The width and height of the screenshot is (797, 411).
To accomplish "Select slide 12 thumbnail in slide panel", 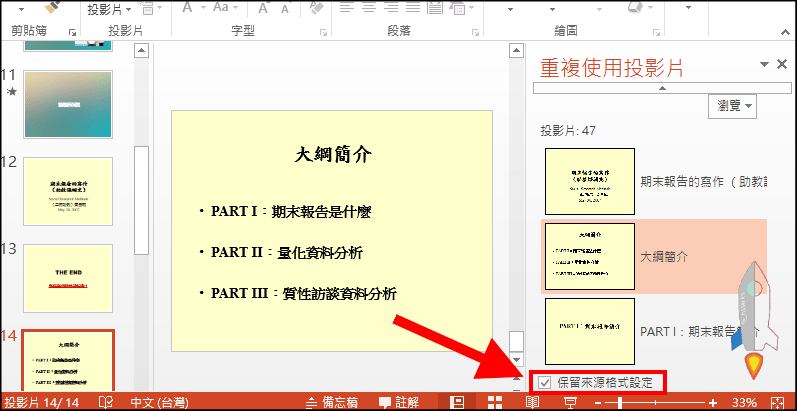I will [x=68, y=191].
